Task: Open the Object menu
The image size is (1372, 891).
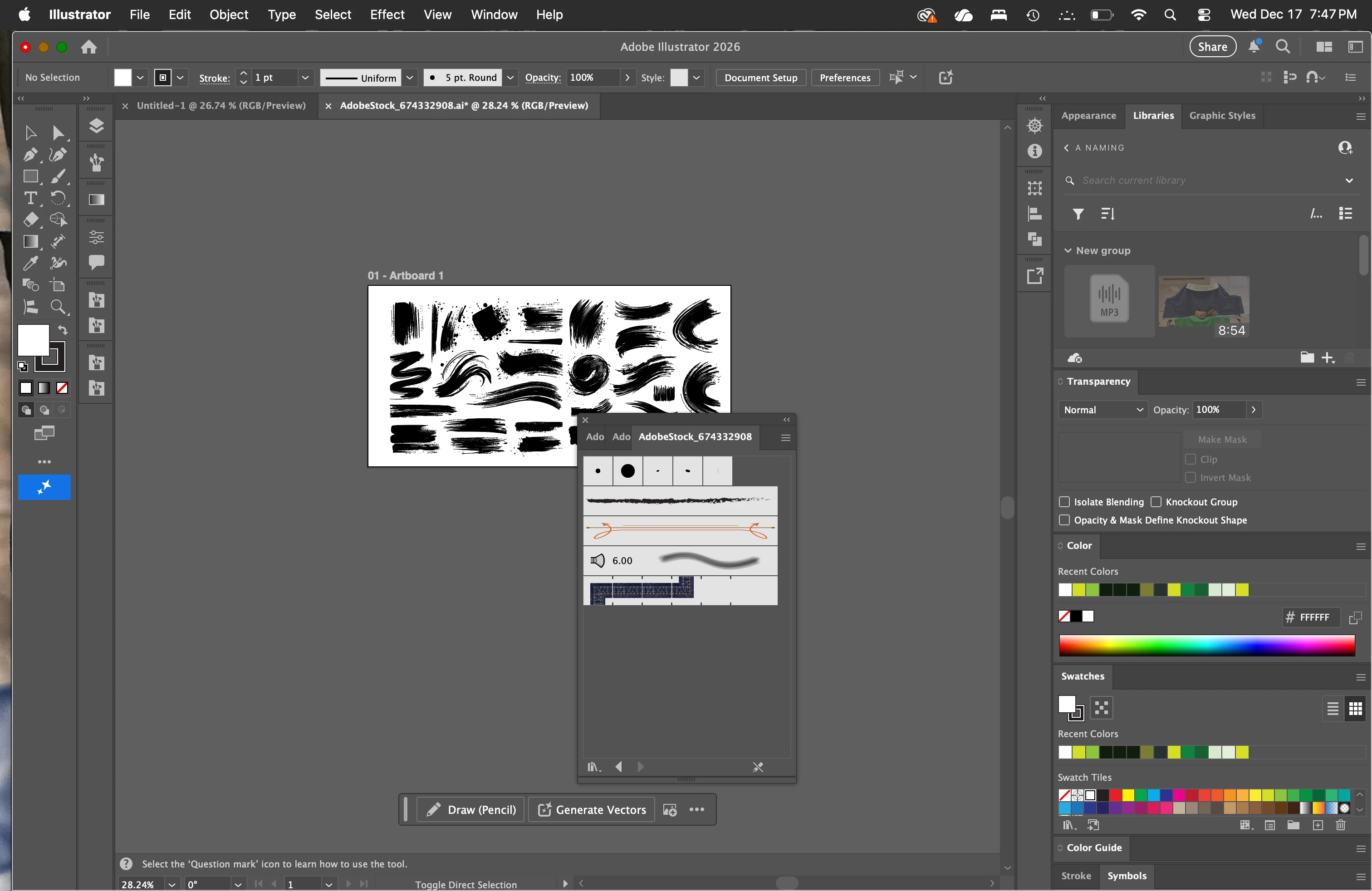Action: click(x=228, y=15)
